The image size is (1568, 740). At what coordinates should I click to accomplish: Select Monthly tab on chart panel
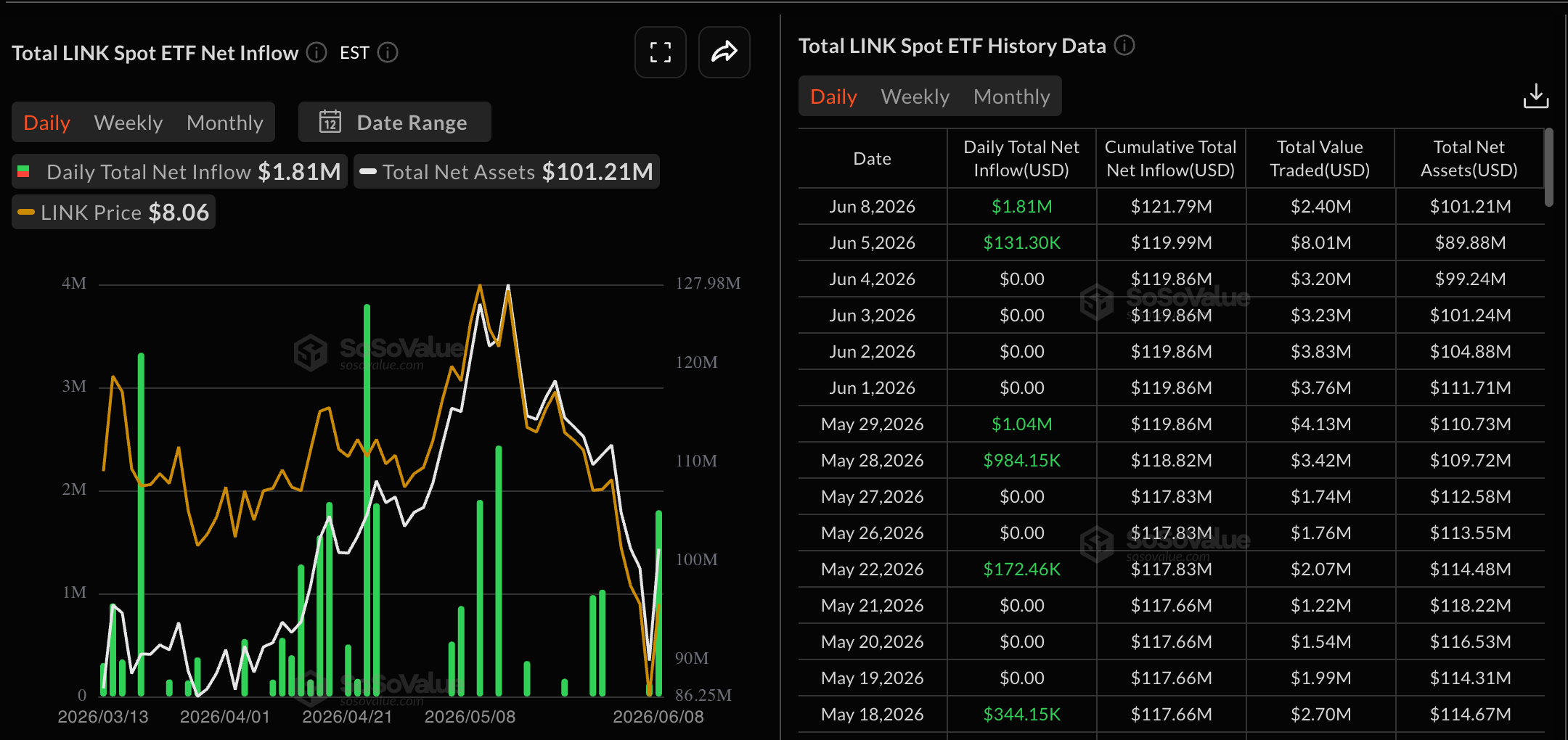(x=225, y=123)
